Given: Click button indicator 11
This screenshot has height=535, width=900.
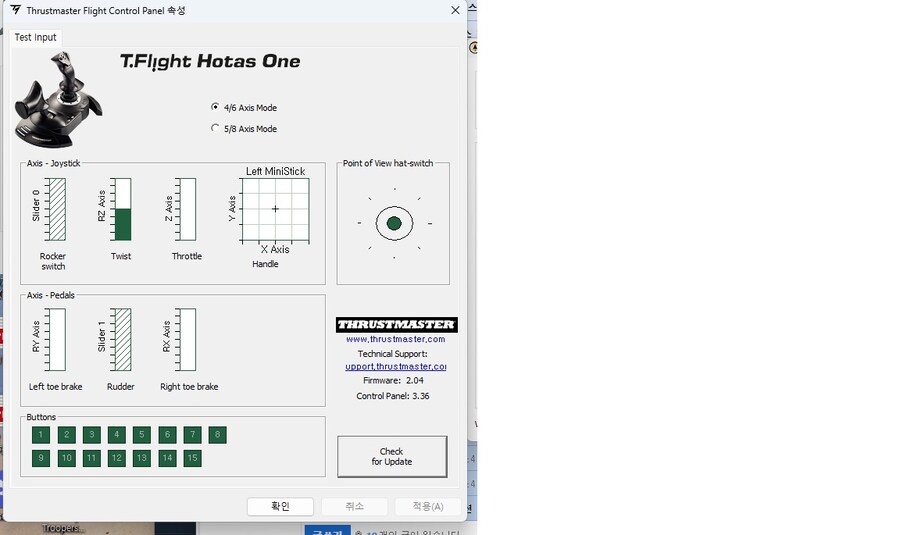Looking at the screenshot, I should point(92,458).
